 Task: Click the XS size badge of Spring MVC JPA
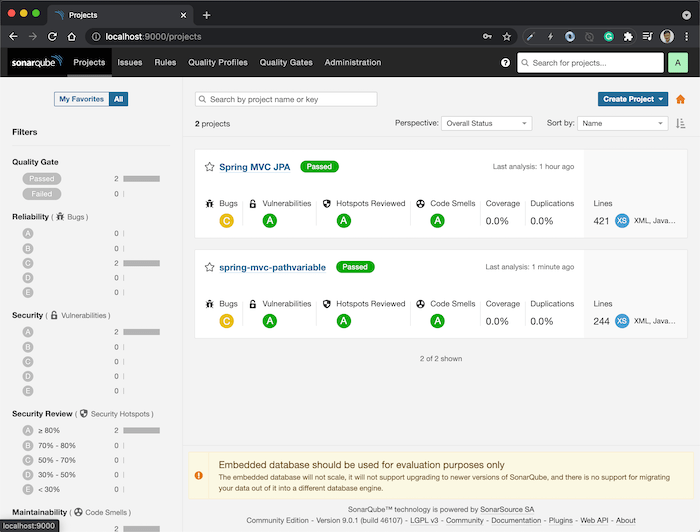[622, 220]
